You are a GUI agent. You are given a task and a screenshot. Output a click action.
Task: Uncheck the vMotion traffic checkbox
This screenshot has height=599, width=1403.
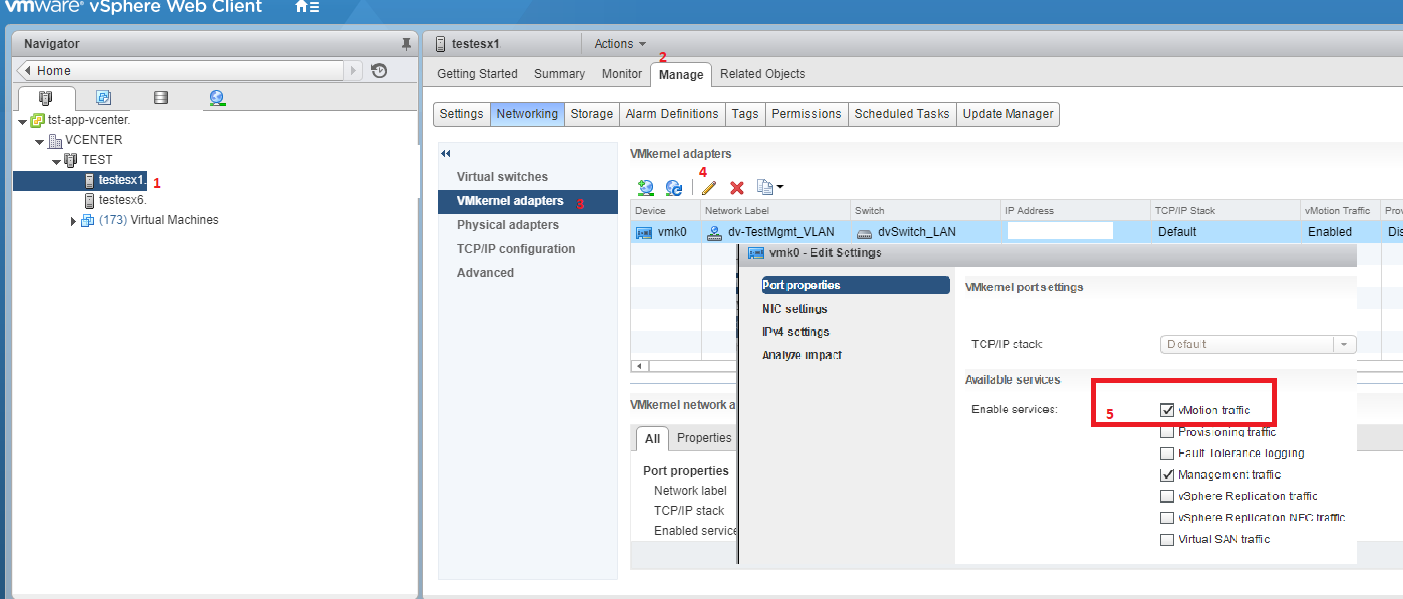[x=1167, y=410]
